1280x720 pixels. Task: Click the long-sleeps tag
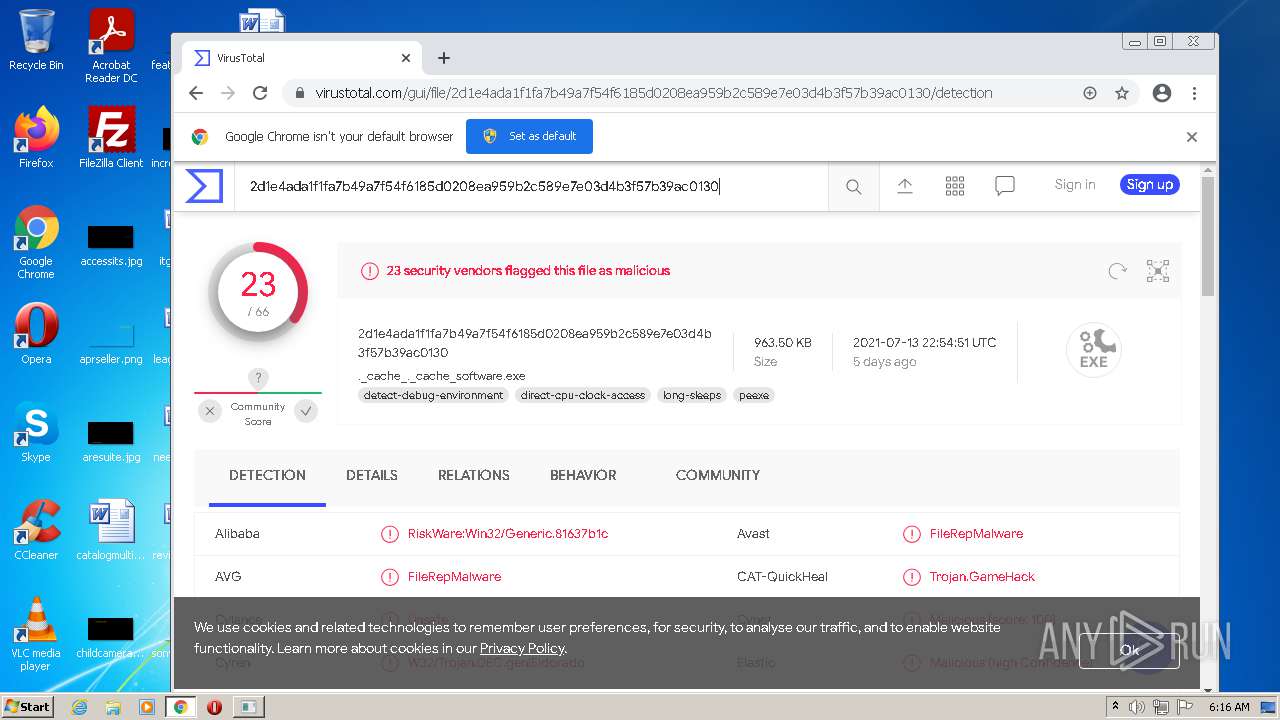point(692,395)
